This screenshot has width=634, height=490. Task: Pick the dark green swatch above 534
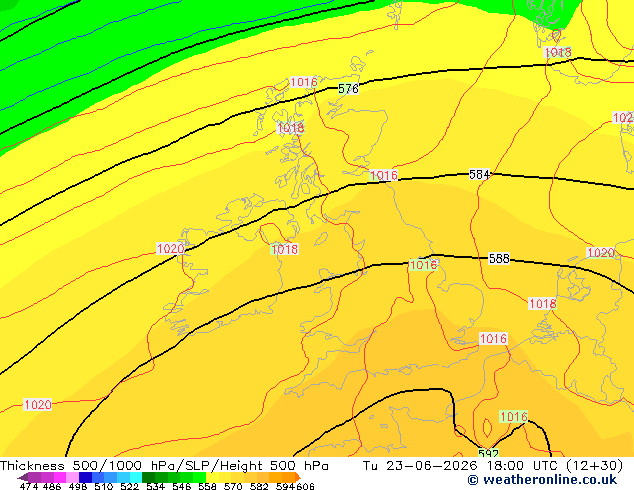(148, 477)
